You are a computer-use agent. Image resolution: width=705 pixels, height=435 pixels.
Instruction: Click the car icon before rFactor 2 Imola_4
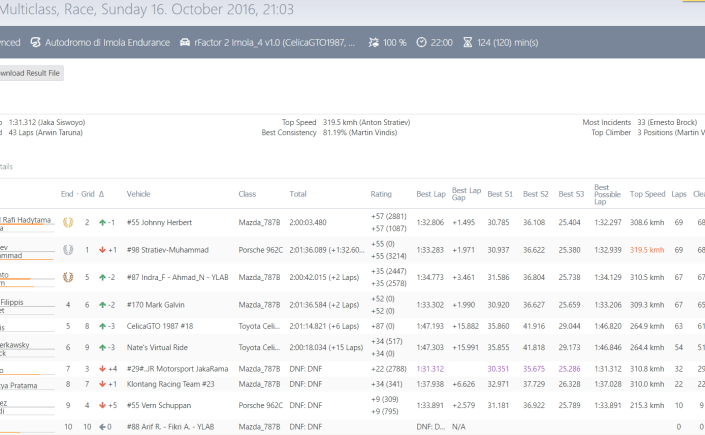tap(185, 43)
